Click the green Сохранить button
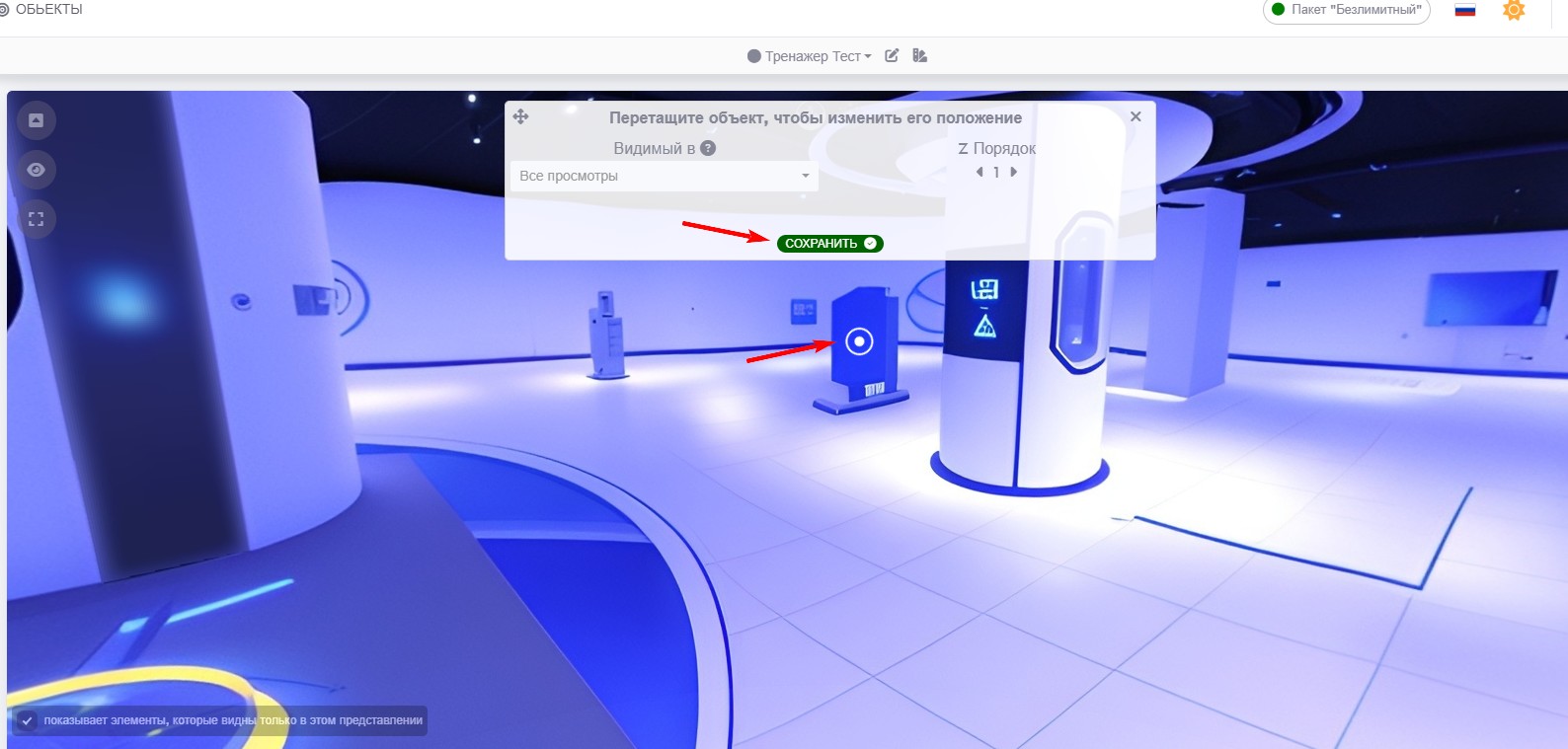The image size is (1568, 749). (829, 244)
